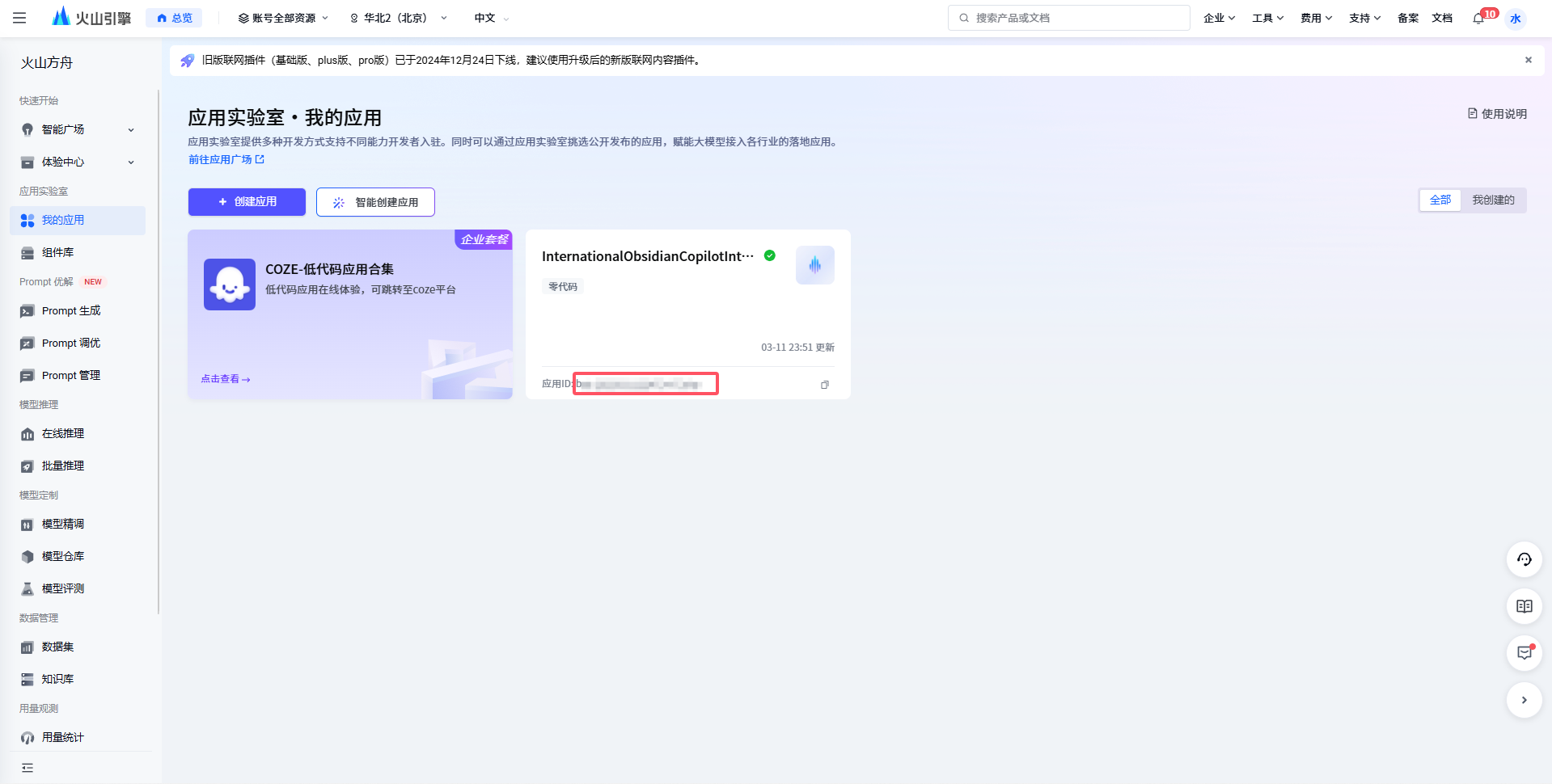Open the 华北2 (北京) region dropdown
The image size is (1552, 784).
[x=398, y=18]
